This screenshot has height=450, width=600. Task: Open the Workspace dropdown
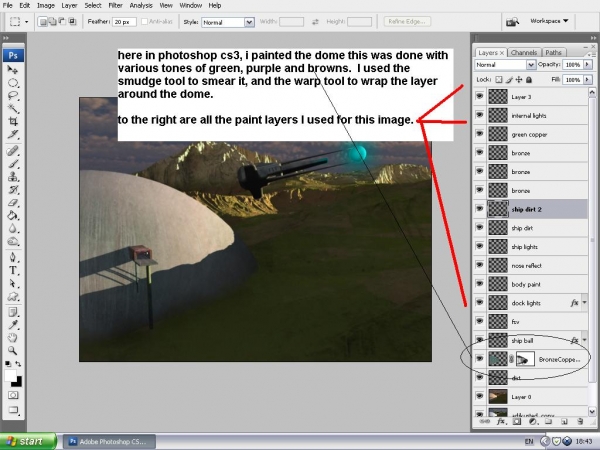pyautogui.click(x=549, y=21)
